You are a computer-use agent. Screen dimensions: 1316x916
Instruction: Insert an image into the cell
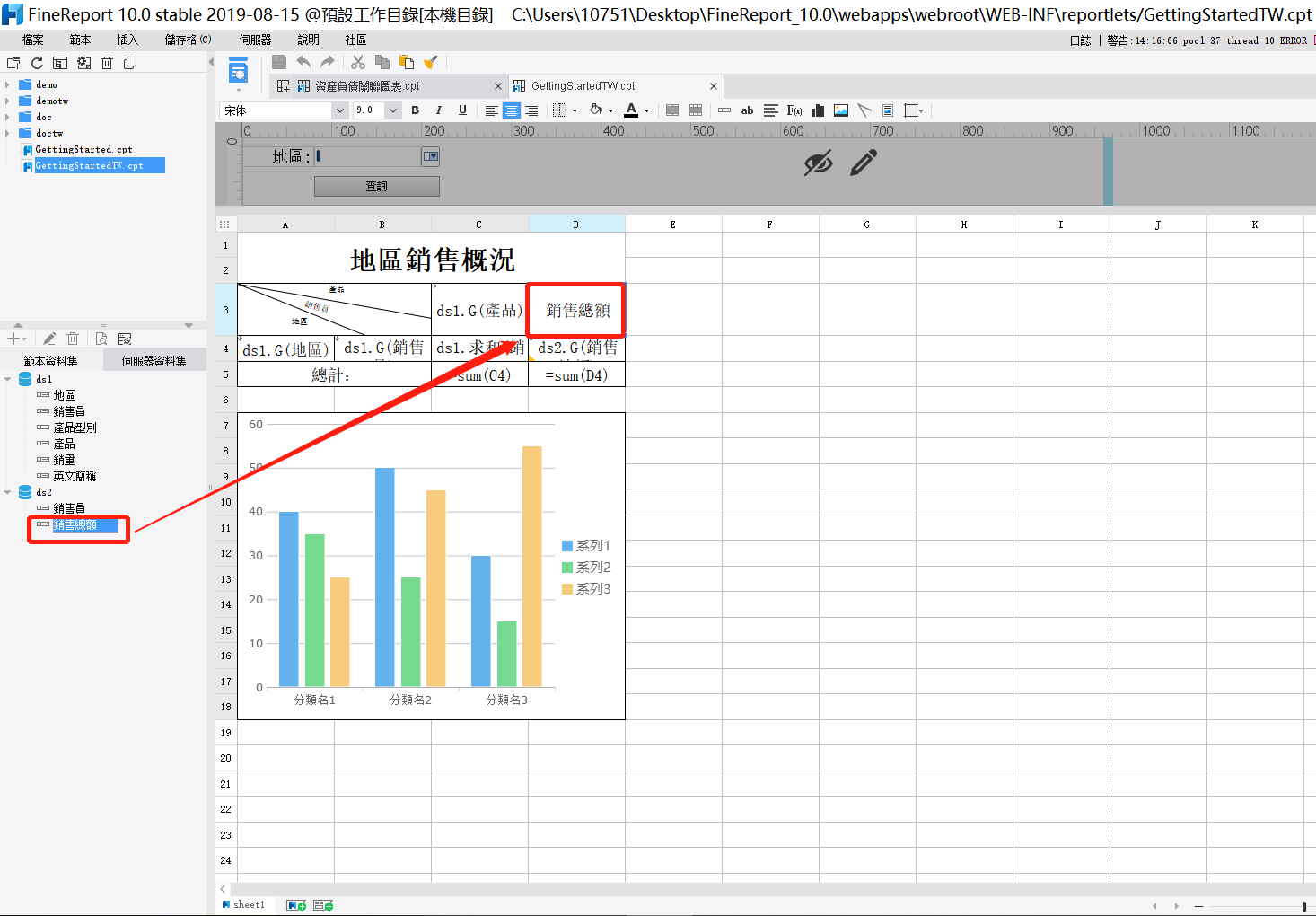coord(841,110)
